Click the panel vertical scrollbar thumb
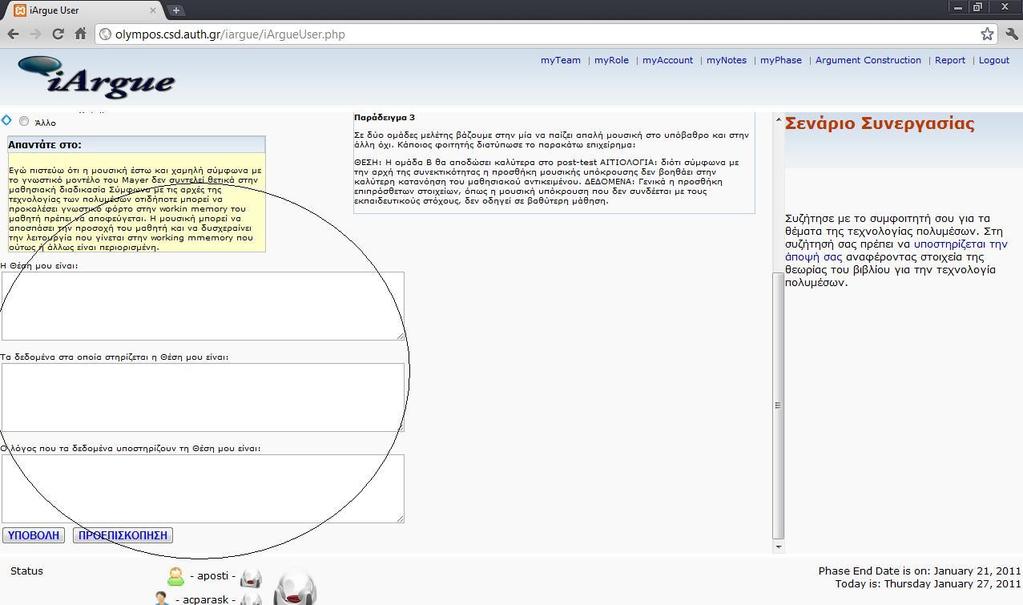Screen dimensions: 1023x605 click(x=778, y=405)
